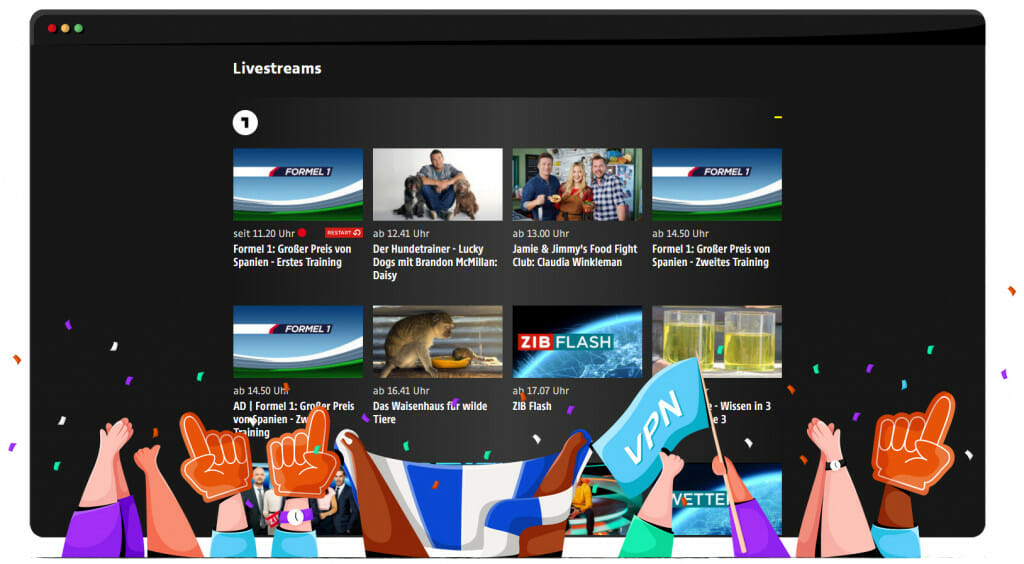Click title 'Formel 1: Großer Preis von Spanien - Zweites Training'
The height and width of the screenshot is (564, 1024).
[x=711, y=256]
